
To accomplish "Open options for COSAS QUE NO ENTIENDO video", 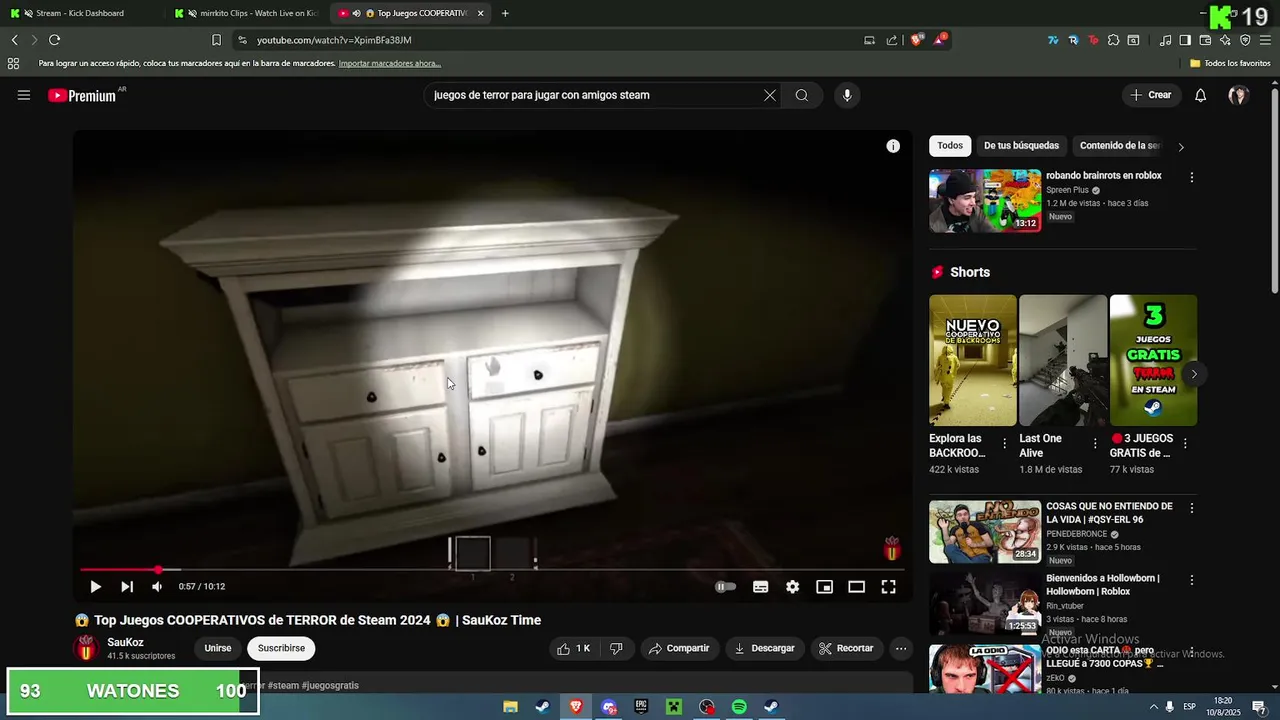I will (1191, 508).
